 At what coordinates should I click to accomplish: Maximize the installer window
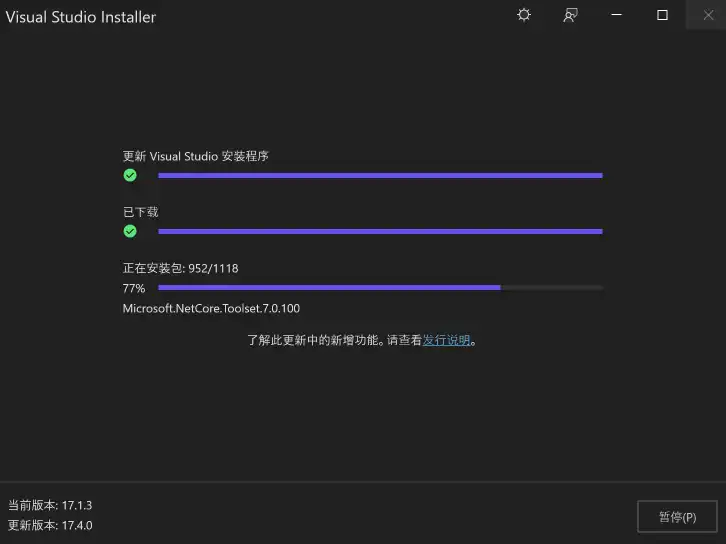(x=662, y=15)
